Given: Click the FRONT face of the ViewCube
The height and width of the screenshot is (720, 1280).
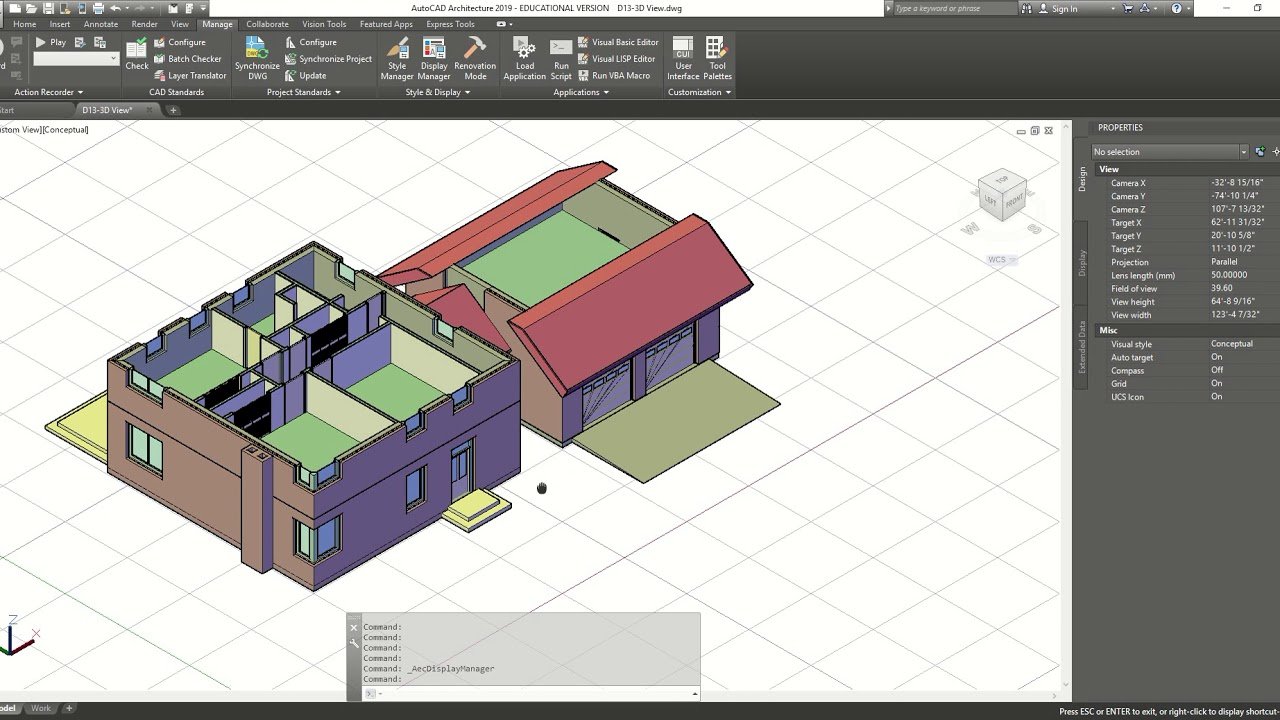Looking at the screenshot, I should (x=1014, y=201).
